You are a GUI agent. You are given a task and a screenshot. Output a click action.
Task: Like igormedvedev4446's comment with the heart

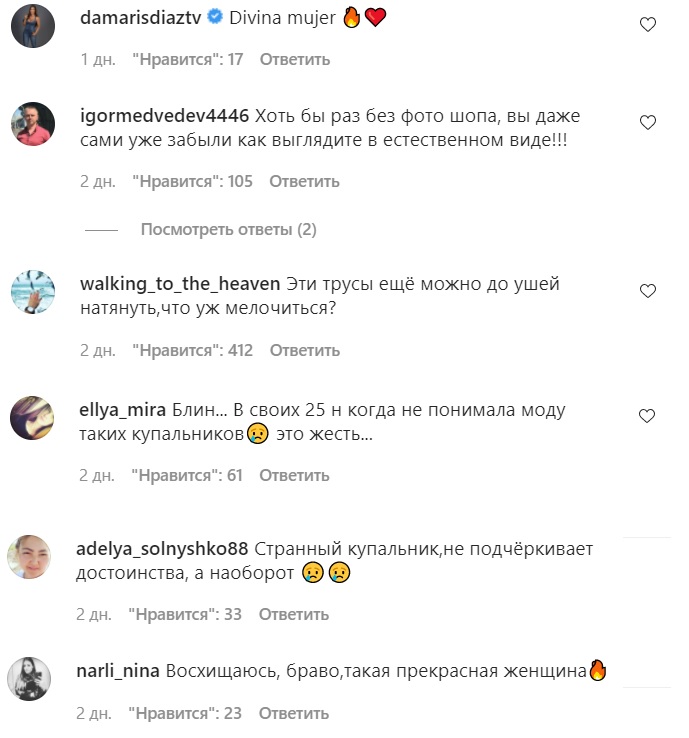tap(647, 122)
